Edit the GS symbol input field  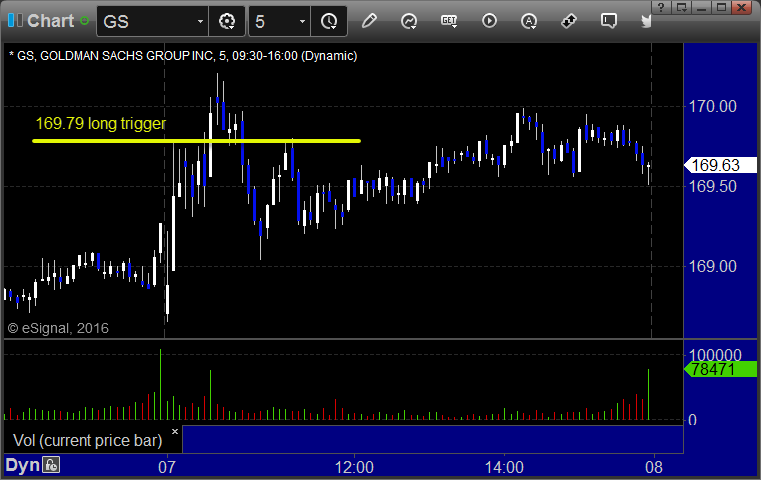(x=145, y=21)
